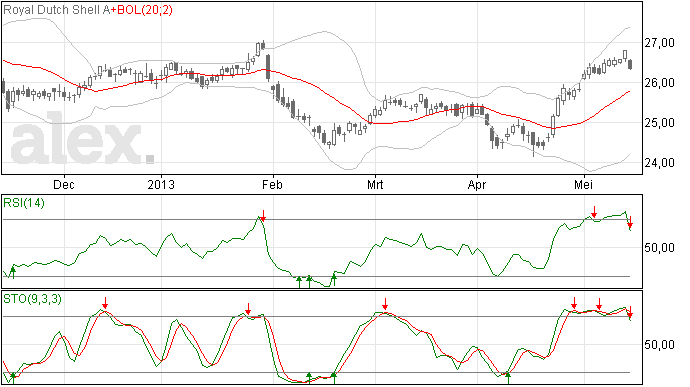The width and height of the screenshot is (690, 387).
Task: Select the red +BOL(20;2) indicator label
Action: 142,10
